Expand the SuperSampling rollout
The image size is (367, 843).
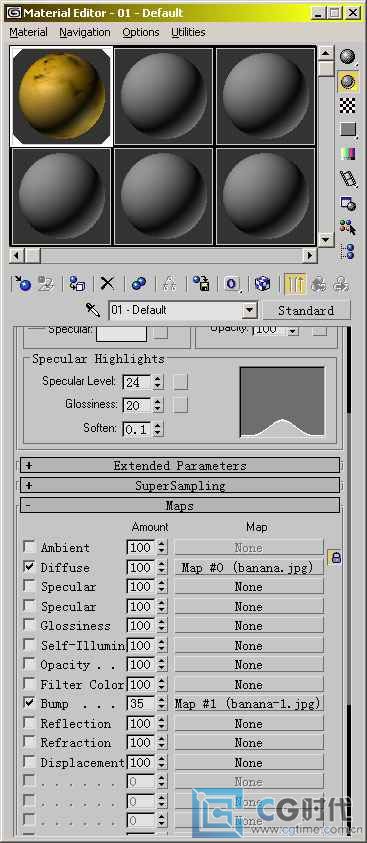coord(180,485)
